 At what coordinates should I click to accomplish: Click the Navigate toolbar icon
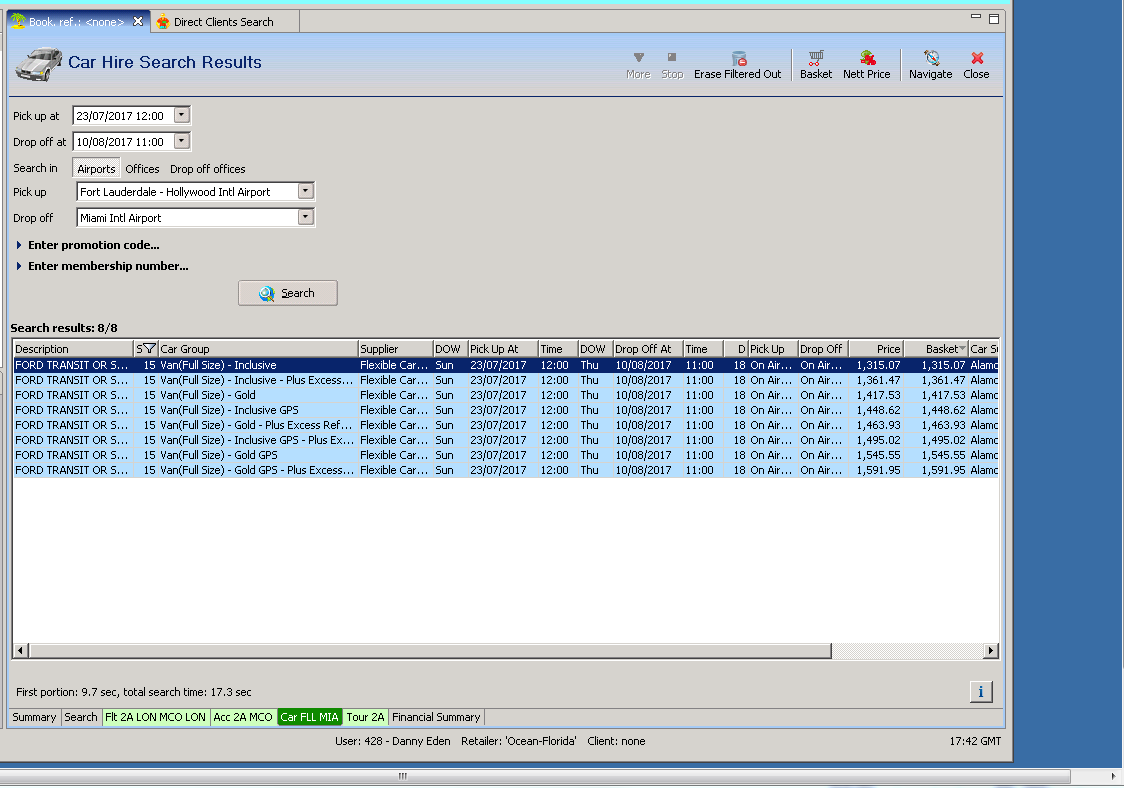tap(930, 59)
